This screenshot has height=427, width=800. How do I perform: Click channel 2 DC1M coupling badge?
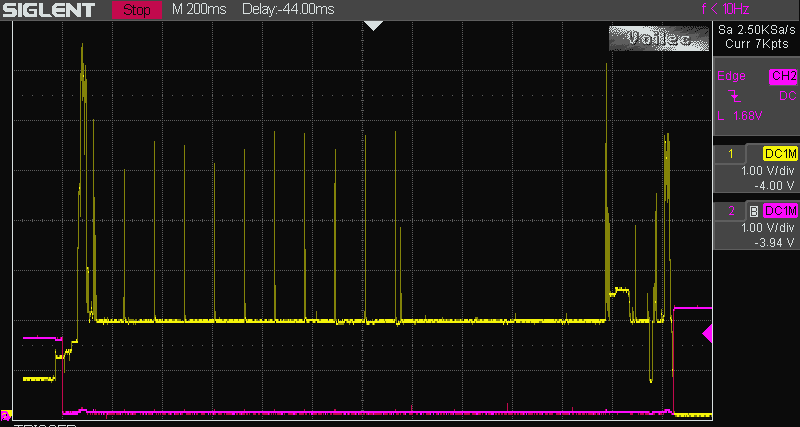pyautogui.click(x=780, y=211)
